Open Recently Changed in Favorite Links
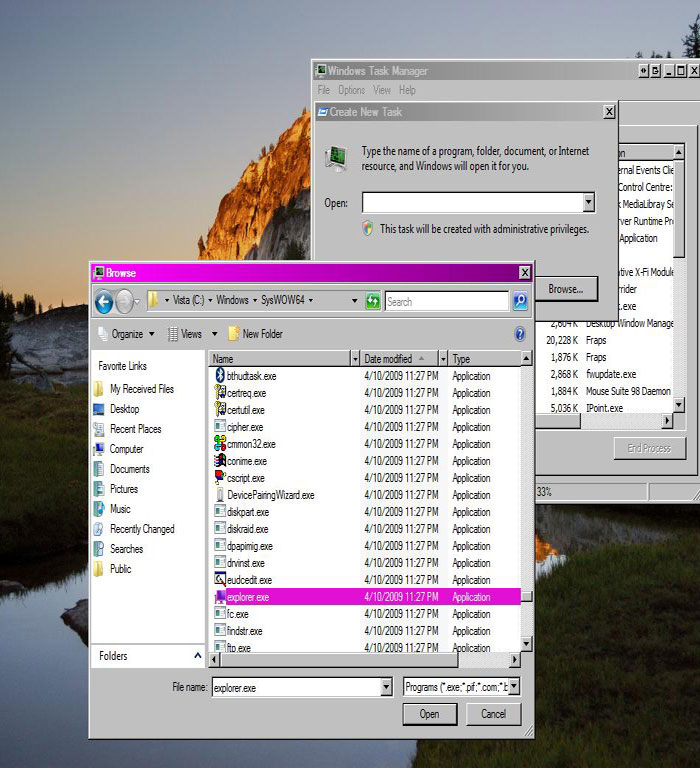Viewport: 700px width, 768px height. (x=134, y=529)
